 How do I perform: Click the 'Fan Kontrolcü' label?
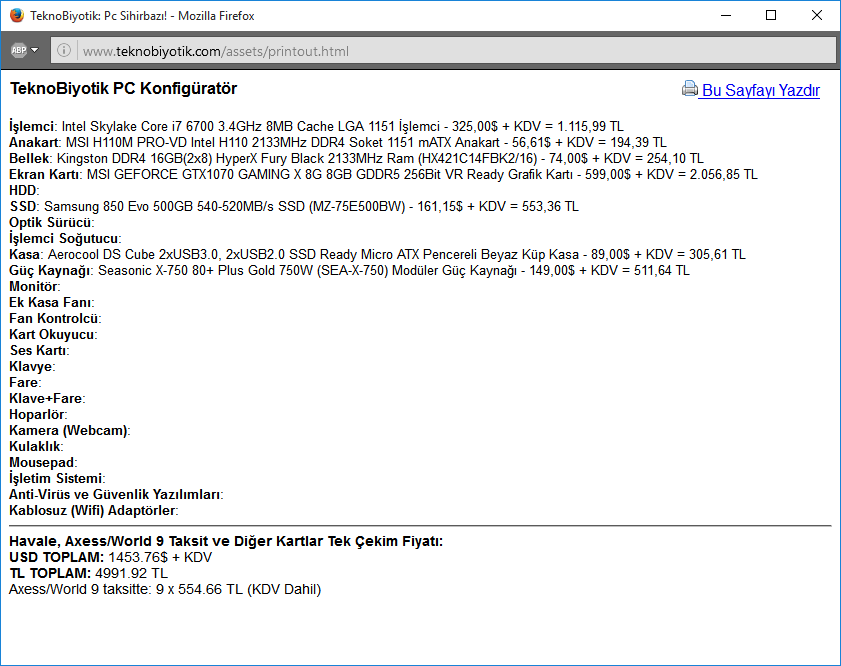(x=55, y=319)
